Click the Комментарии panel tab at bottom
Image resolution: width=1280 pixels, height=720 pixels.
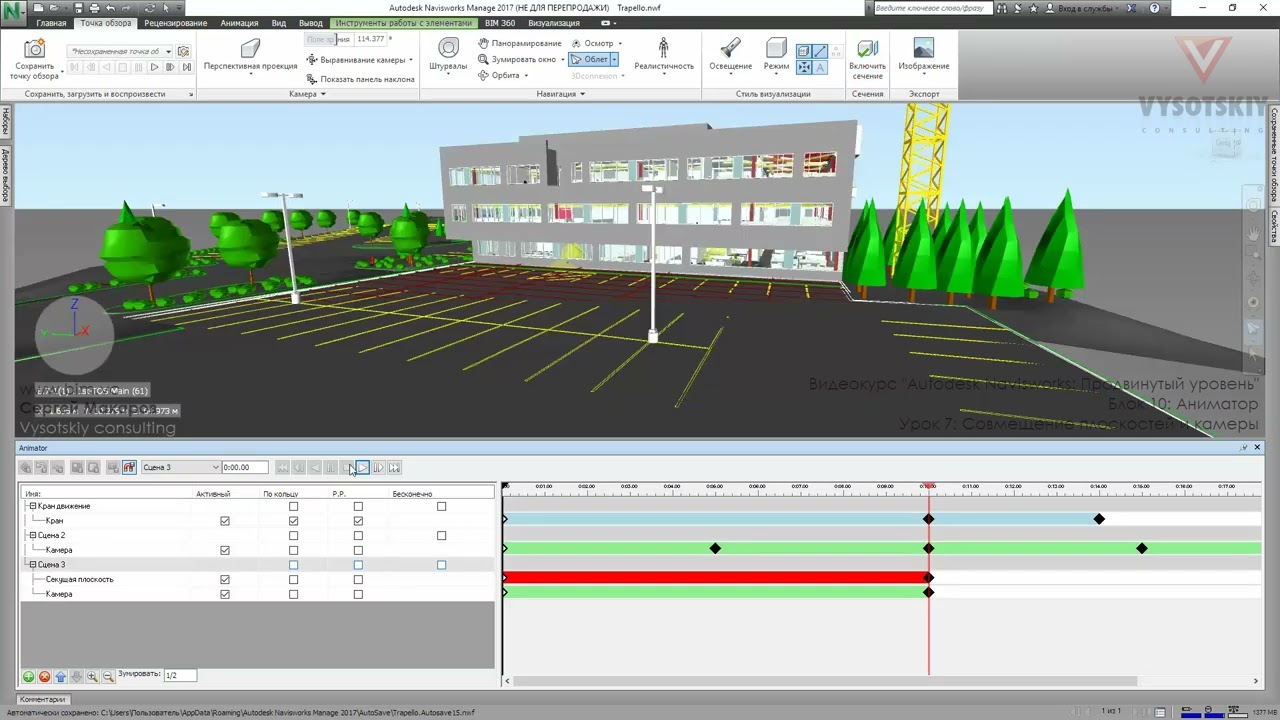pos(43,699)
